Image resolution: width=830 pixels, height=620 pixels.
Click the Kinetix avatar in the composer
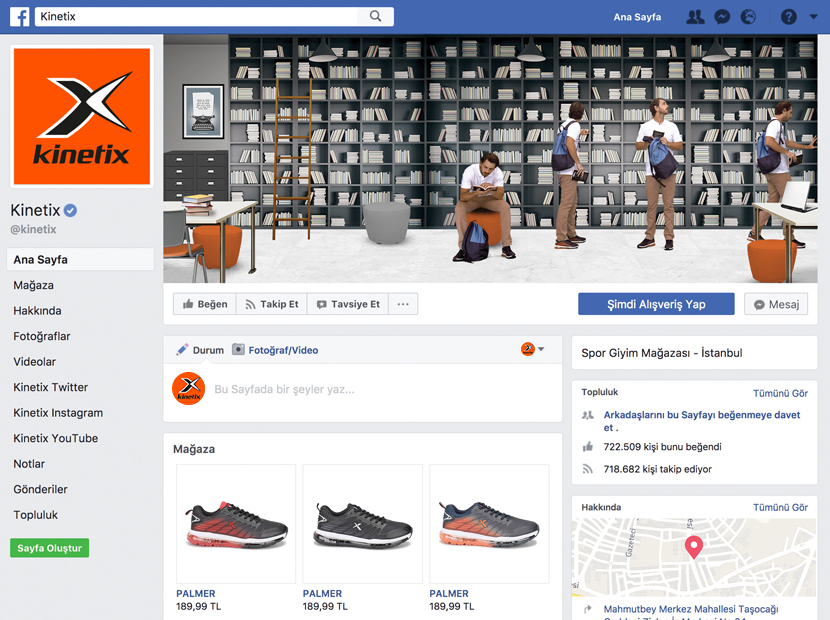pos(188,389)
